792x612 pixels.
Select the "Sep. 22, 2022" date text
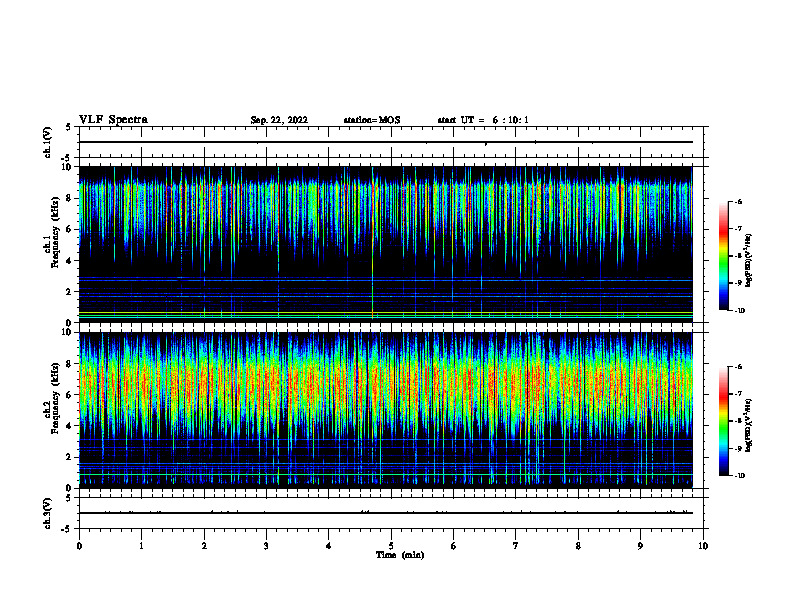point(279,120)
